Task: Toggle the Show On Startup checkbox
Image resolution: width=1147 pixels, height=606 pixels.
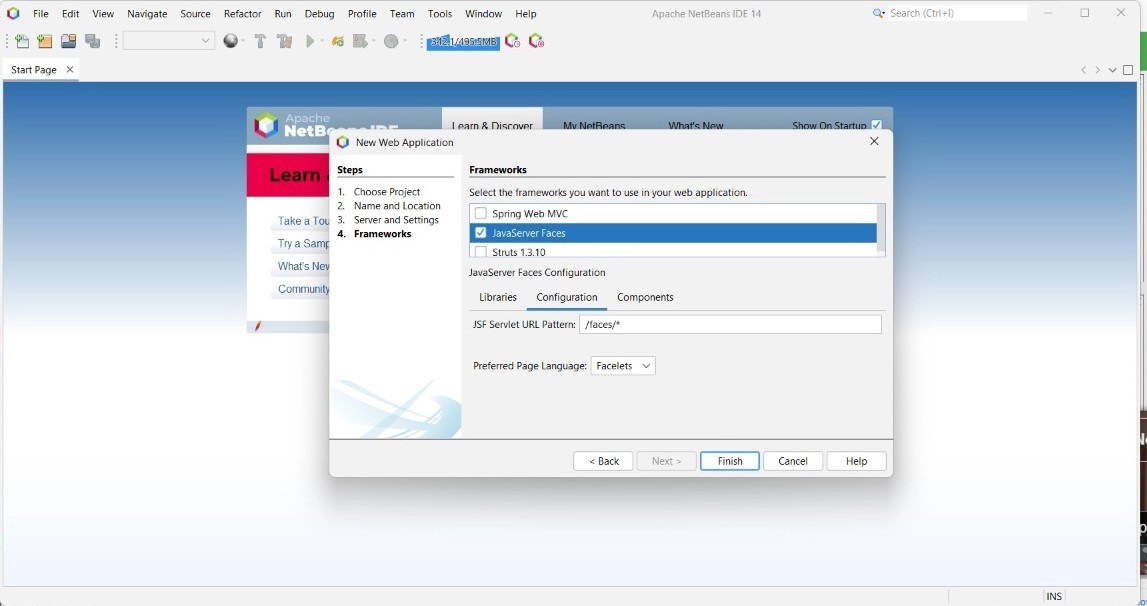Action: pos(876,123)
